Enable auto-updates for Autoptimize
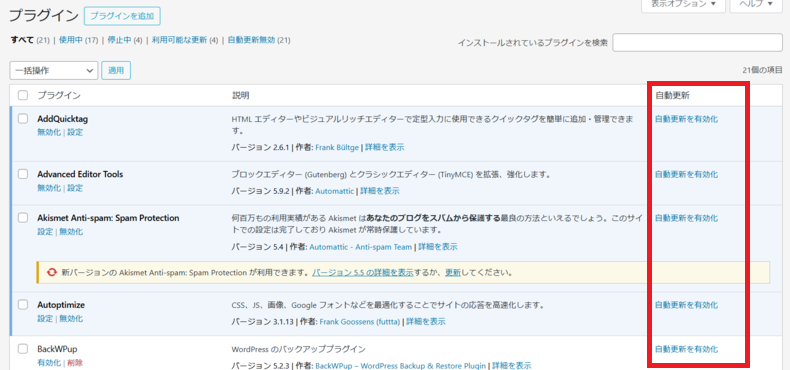The image size is (790, 370). pyautogui.click(x=686, y=305)
